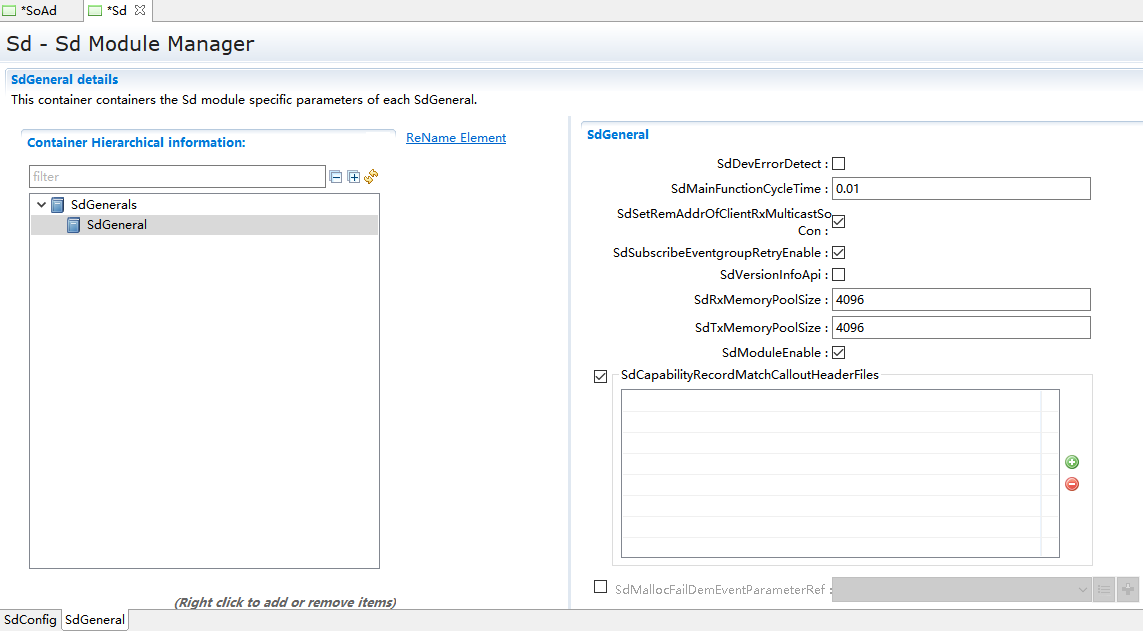The width and height of the screenshot is (1143, 632).
Task: Click the SdMainFunctionCycleTime input field
Action: point(960,189)
